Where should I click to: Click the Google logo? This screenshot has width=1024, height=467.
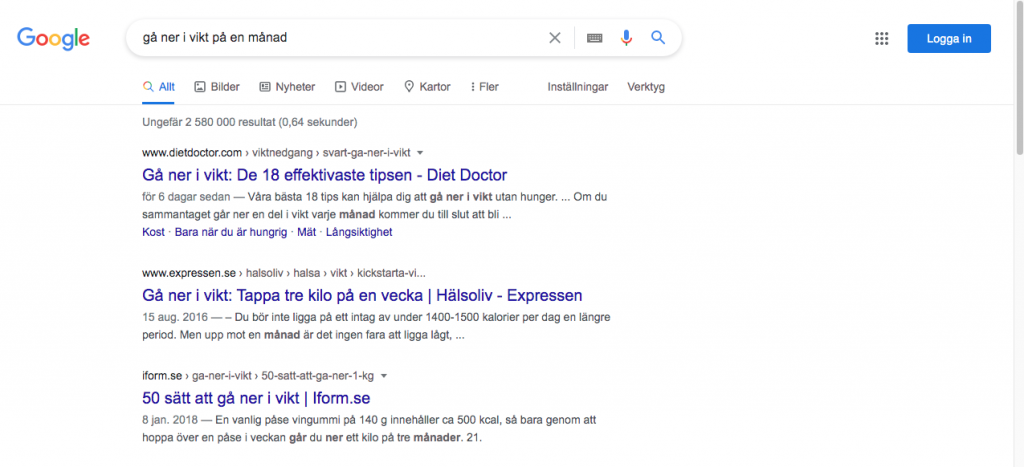coord(54,39)
